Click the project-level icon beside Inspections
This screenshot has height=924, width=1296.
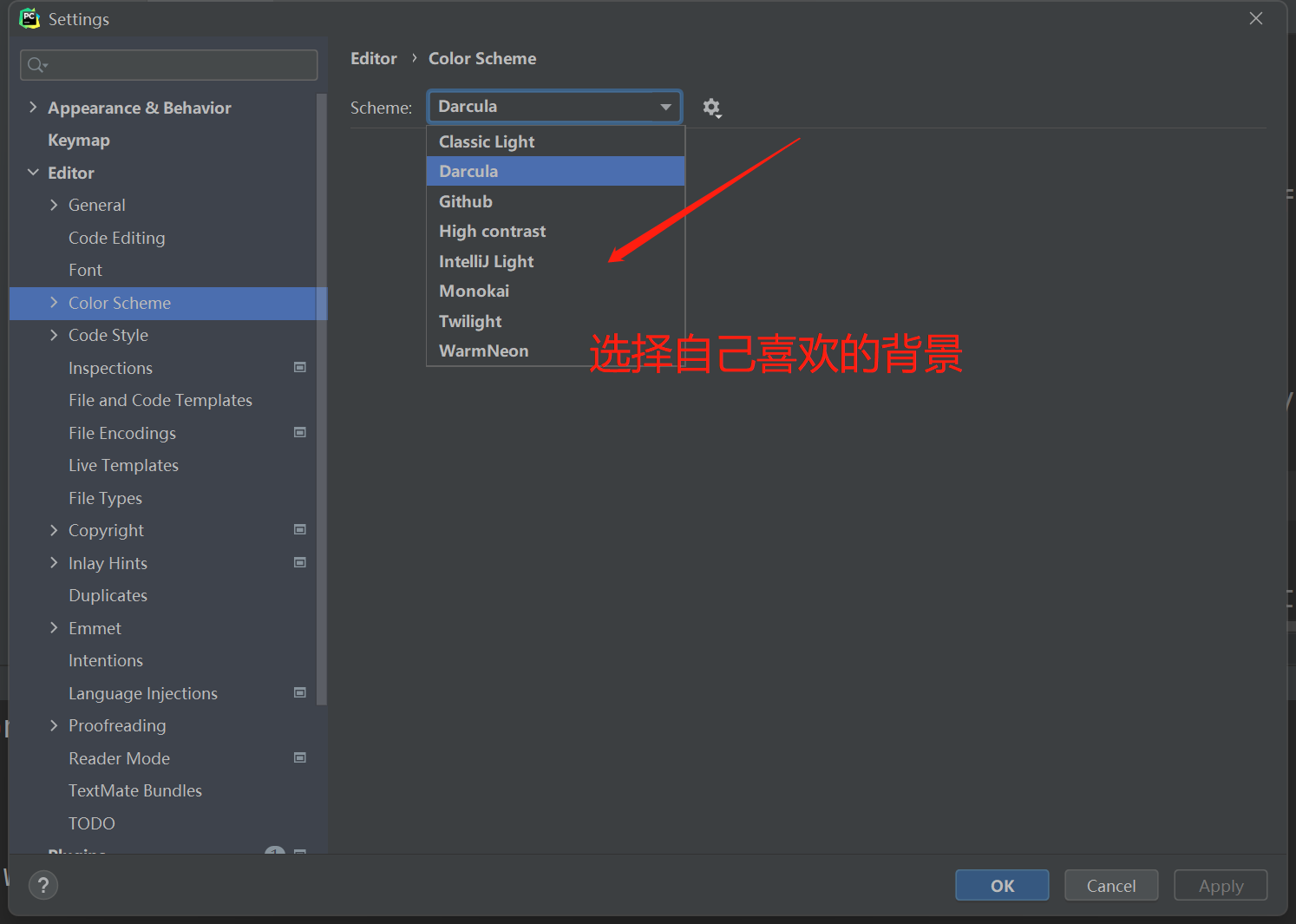coord(300,368)
